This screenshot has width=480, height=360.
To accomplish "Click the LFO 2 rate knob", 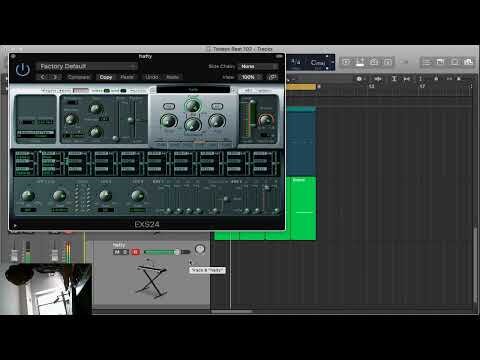I will click(106, 196).
